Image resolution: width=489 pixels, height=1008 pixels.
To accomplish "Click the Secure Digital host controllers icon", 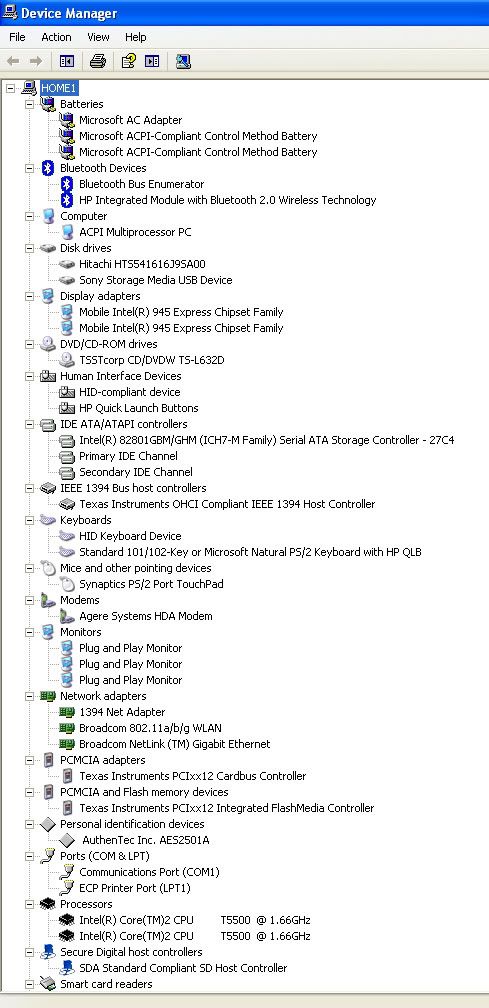I will tap(48, 951).
